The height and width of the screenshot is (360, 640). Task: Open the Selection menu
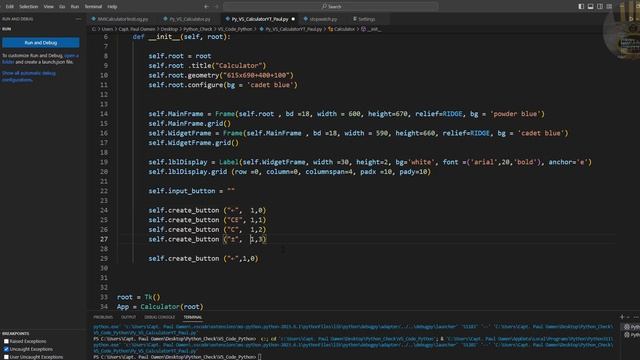pyautogui.click(x=29, y=7)
